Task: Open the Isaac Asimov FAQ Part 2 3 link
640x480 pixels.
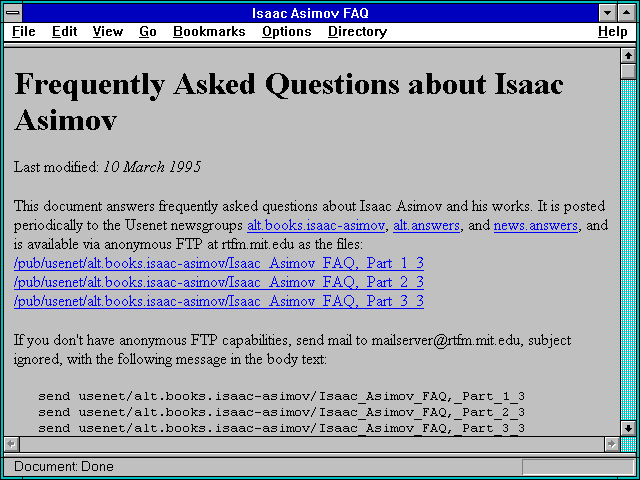Action: point(219,282)
